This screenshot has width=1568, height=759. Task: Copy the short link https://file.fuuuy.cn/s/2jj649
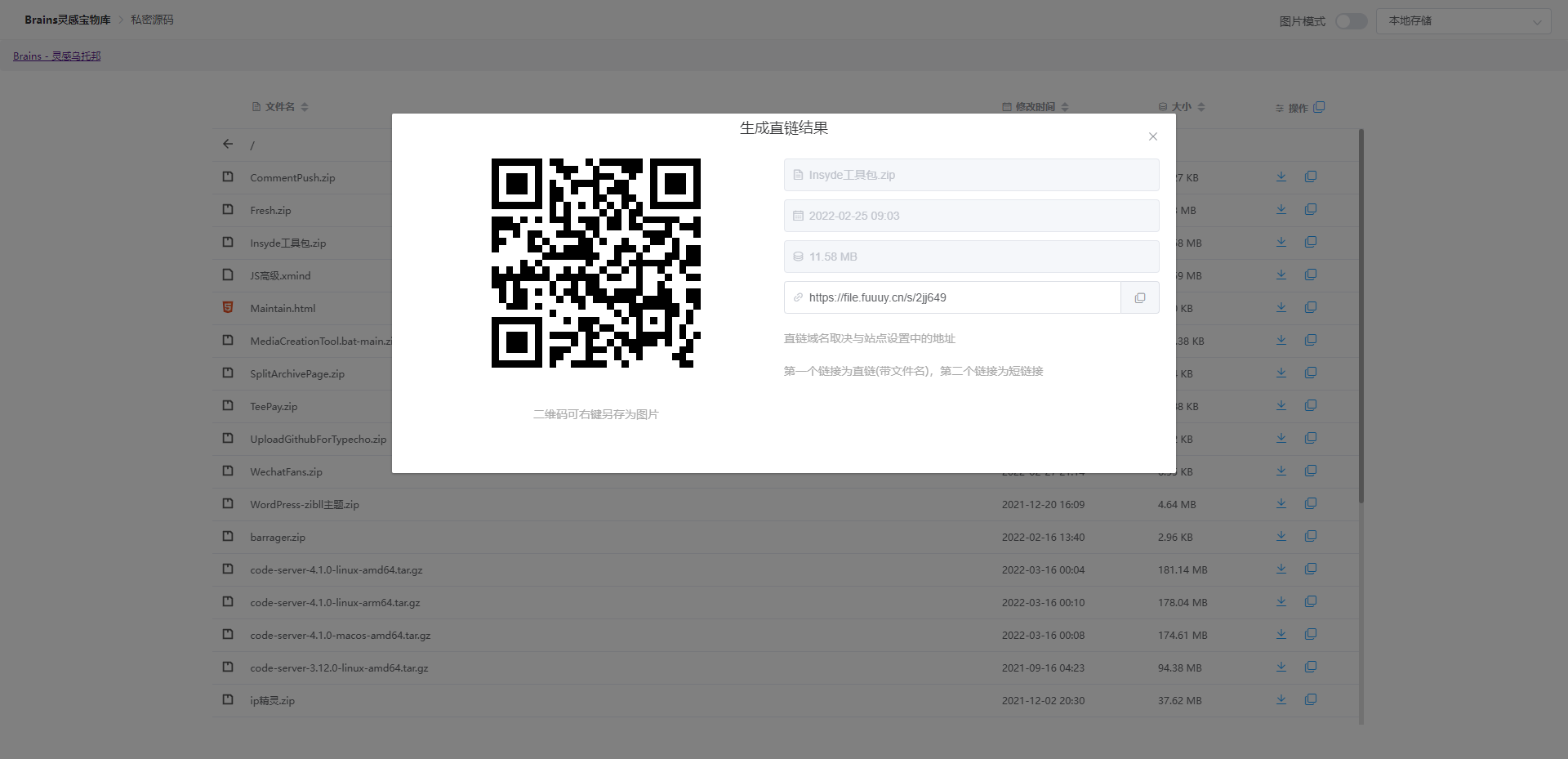(x=1140, y=298)
